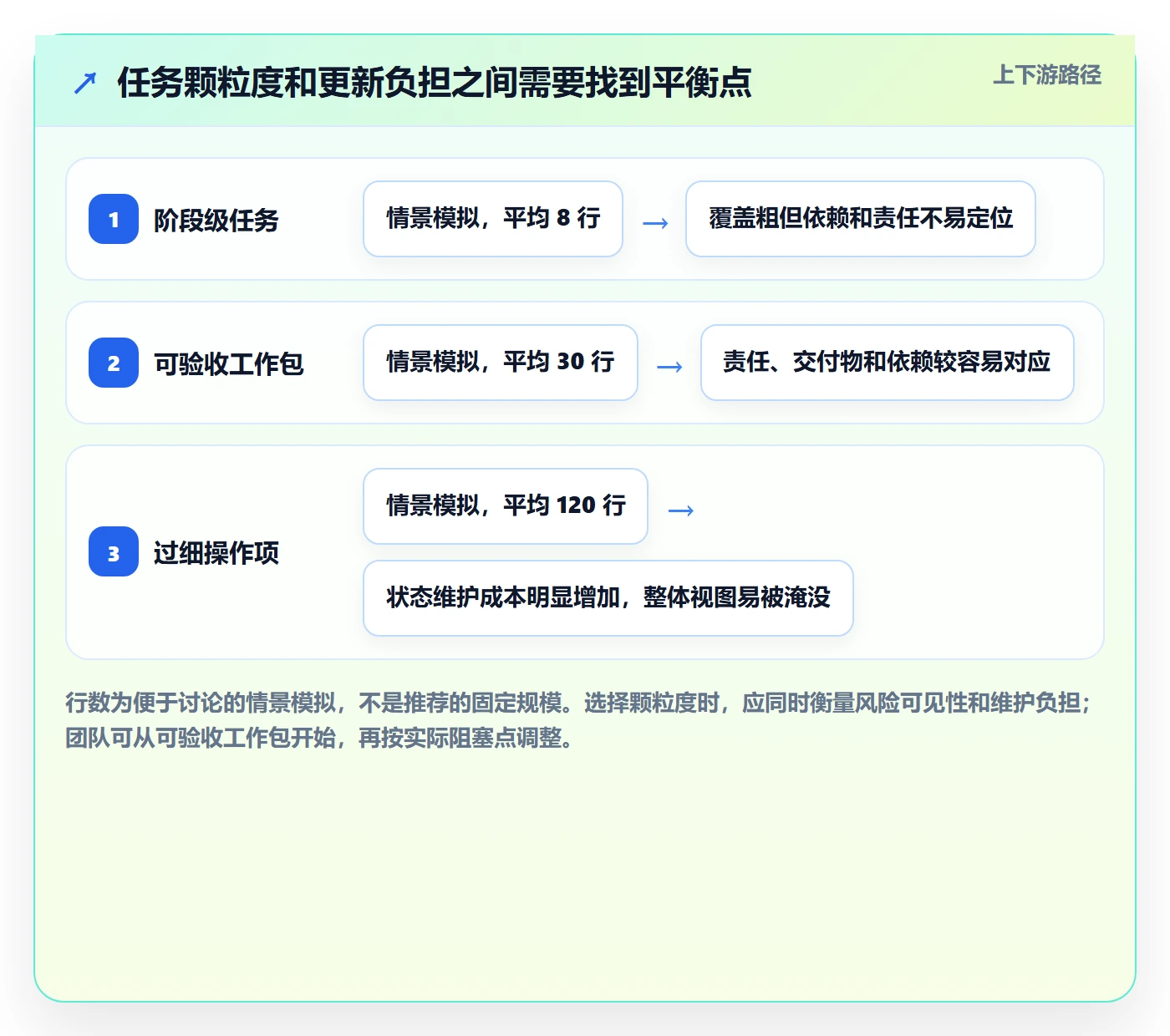This screenshot has height=1036, width=1170.
Task: Select the chip 状态维护成本明显增加，整体视图易被淹没
Action: [x=608, y=598]
